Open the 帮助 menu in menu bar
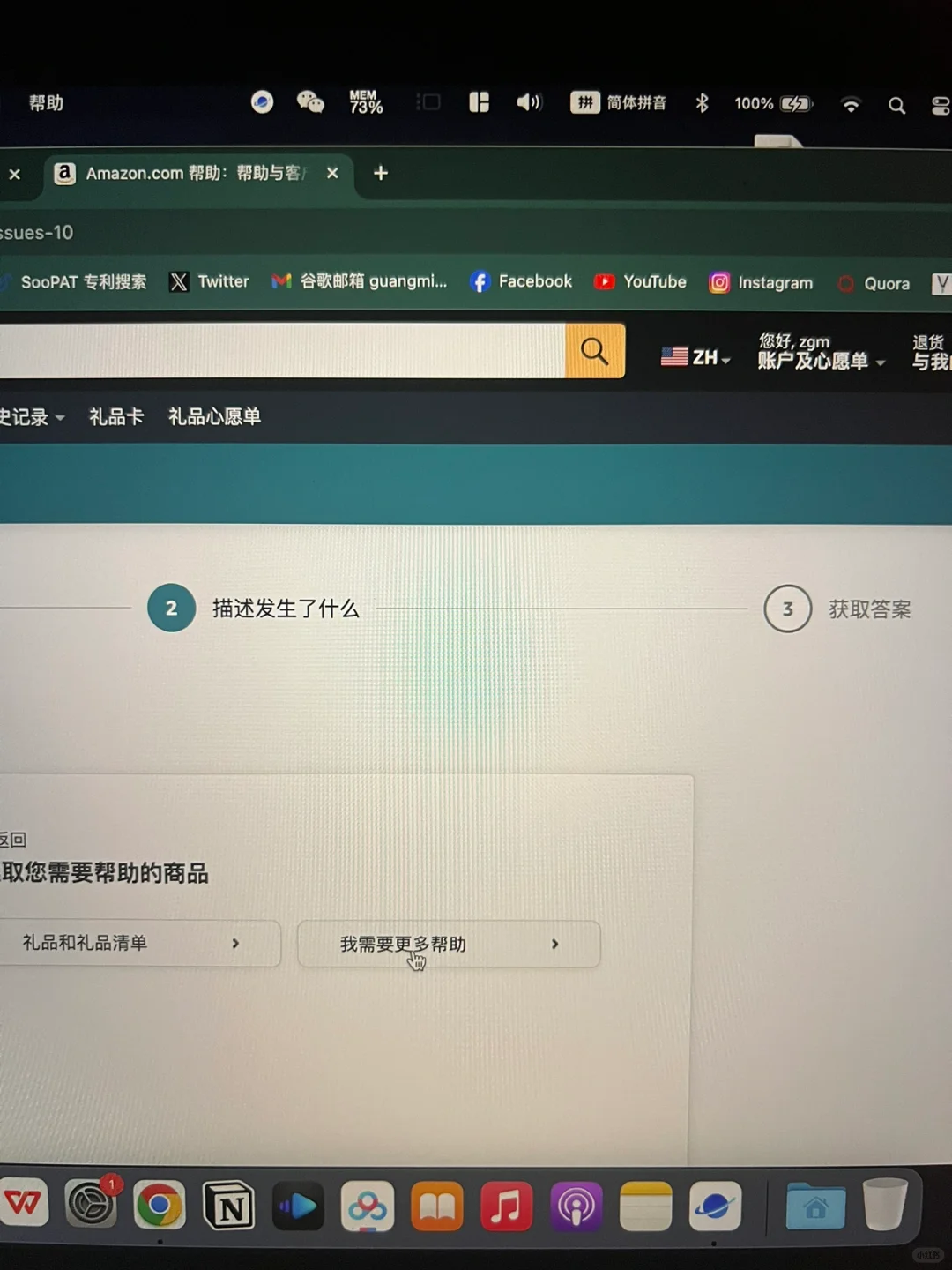 click(x=46, y=103)
